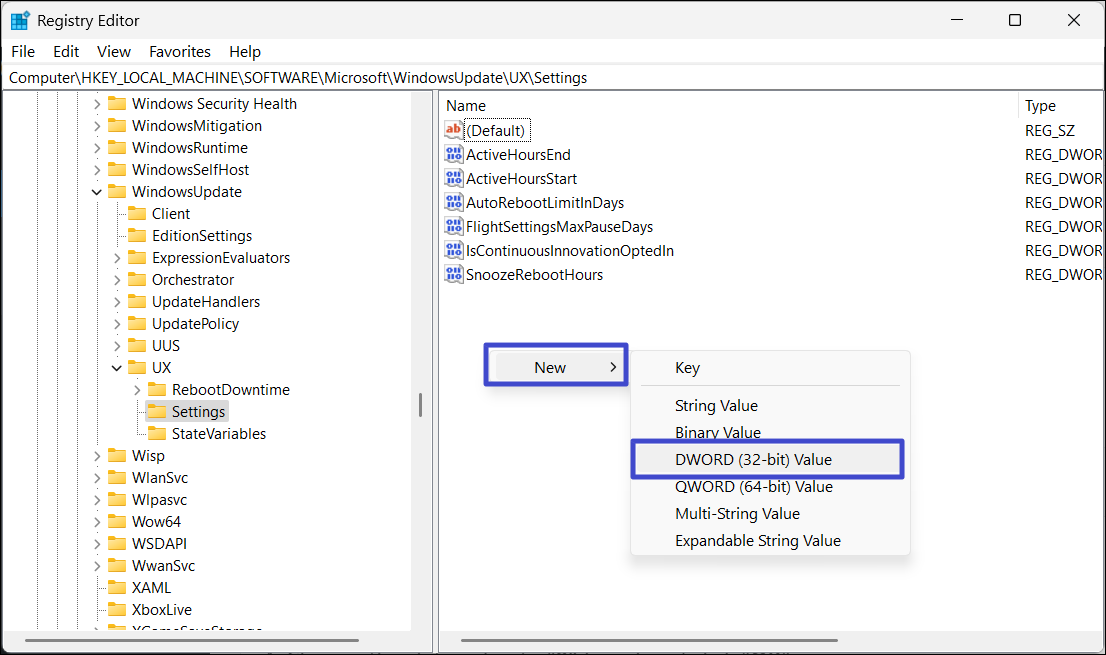Collapse the WindowsUpdate tree node
The width and height of the screenshot is (1106, 655).
click(97, 192)
